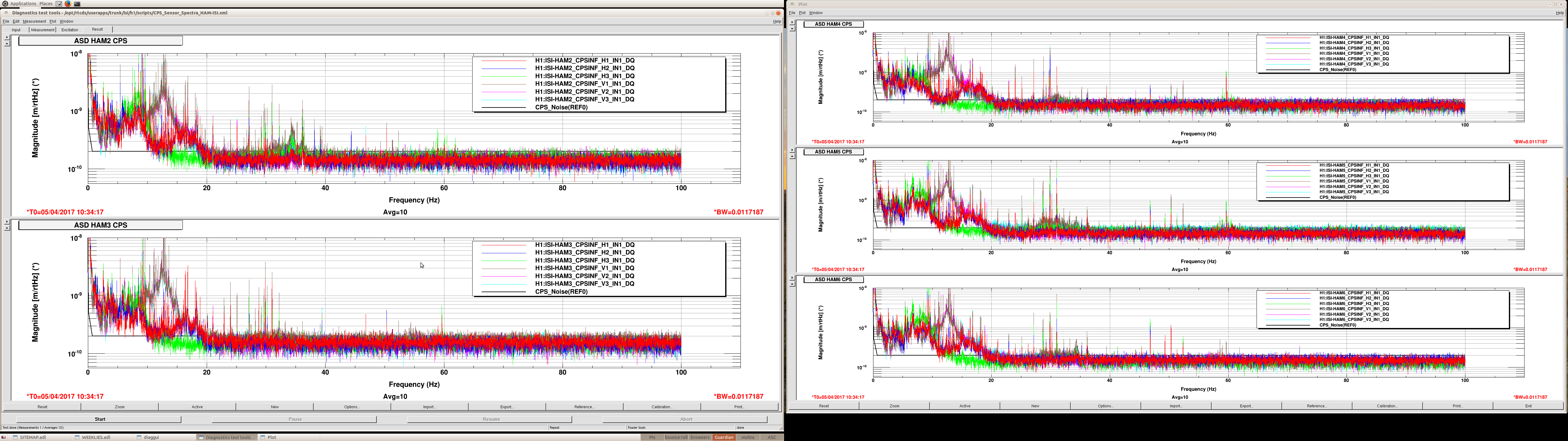Screen dimensions: 1568x441
Task: Click Import... in Diagnostics test tools window
Action: 429,407
